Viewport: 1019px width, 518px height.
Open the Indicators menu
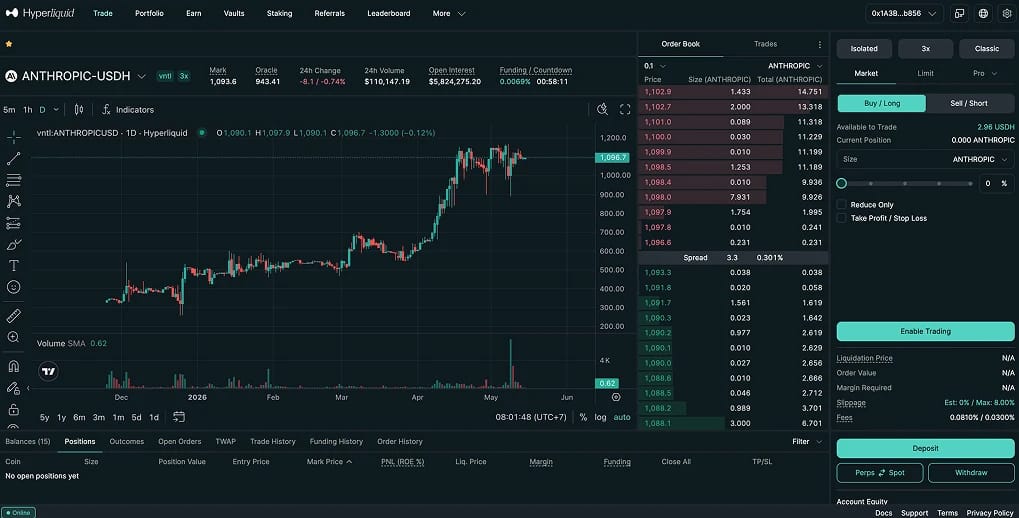click(x=128, y=110)
